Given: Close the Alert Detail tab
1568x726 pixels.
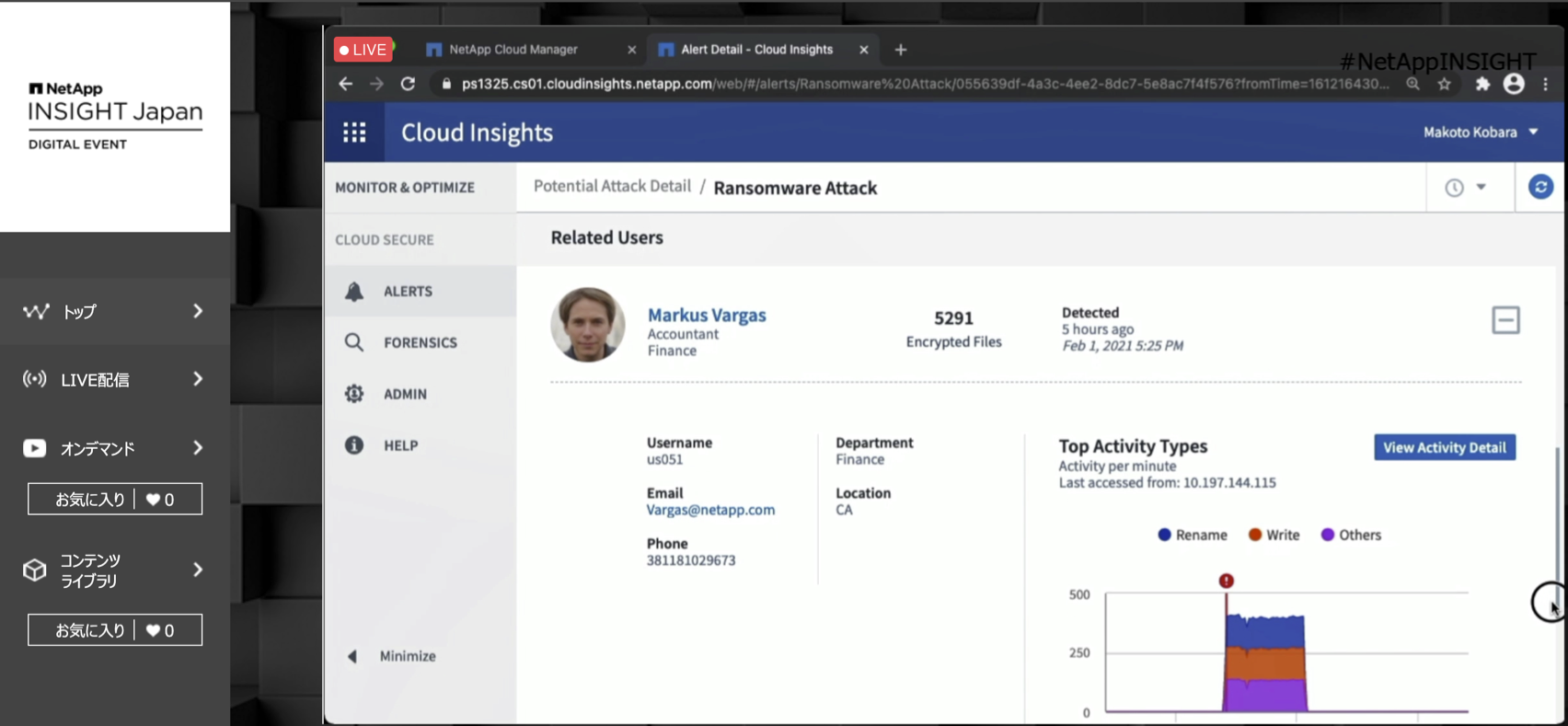Looking at the screenshot, I should pos(863,50).
